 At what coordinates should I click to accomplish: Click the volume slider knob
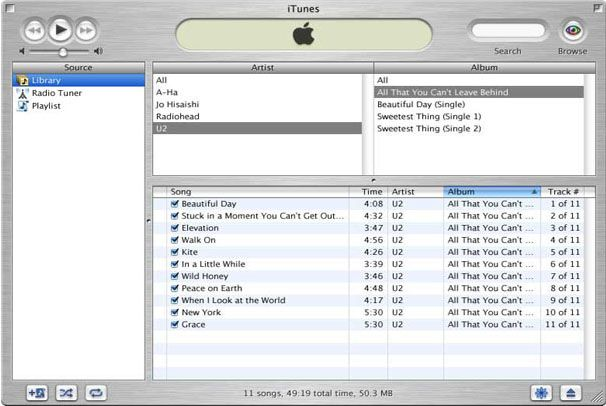[63, 51]
